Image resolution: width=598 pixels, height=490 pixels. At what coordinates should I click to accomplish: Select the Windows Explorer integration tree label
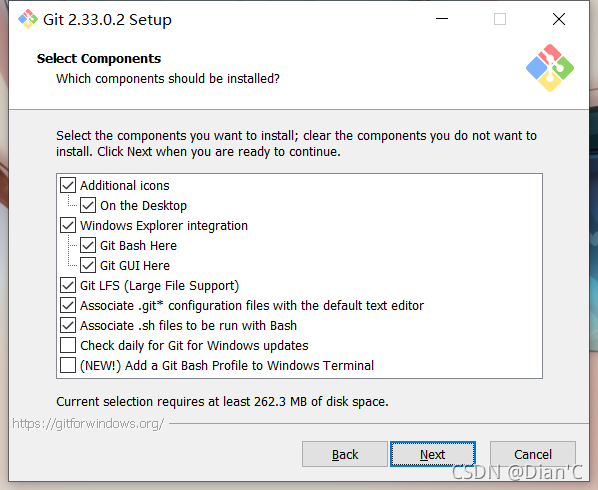point(164,225)
